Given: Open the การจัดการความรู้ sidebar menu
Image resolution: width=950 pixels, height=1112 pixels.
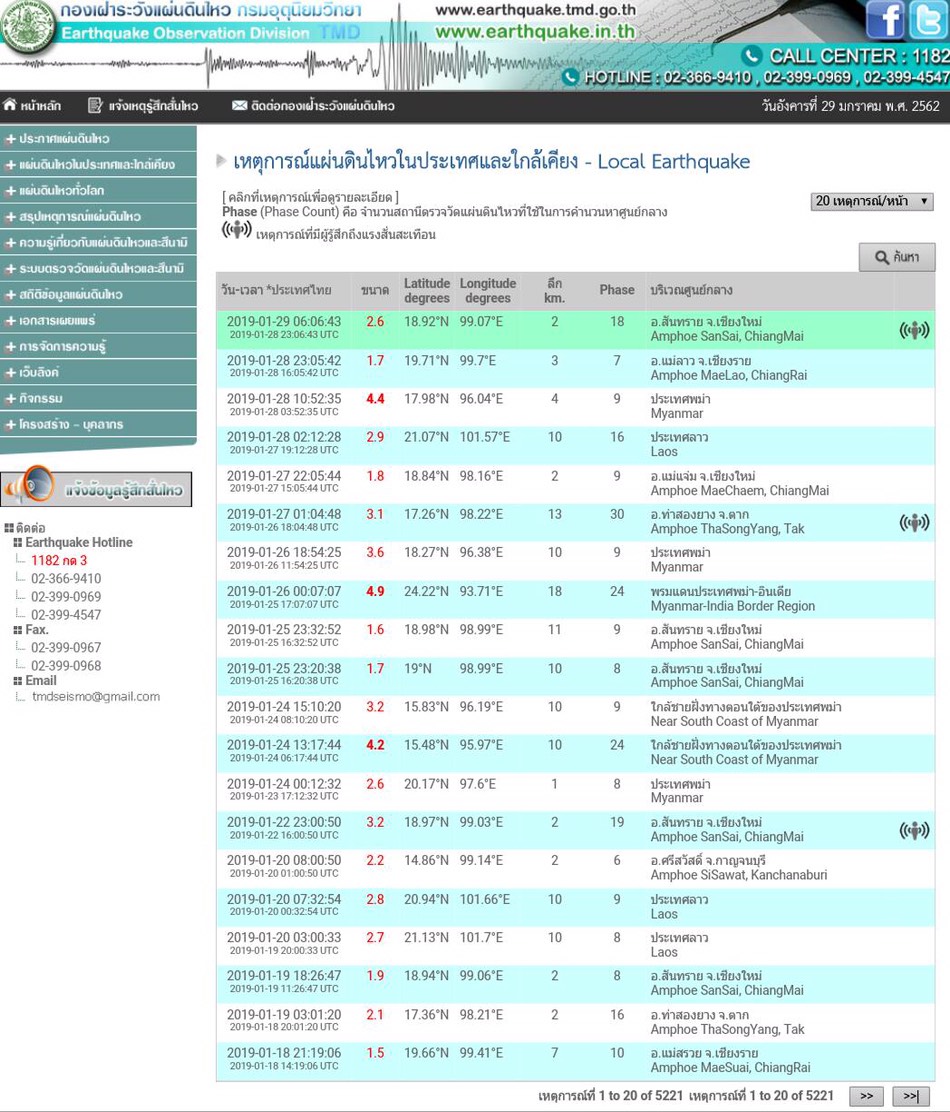Looking at the screenshot, I should 99,346.
